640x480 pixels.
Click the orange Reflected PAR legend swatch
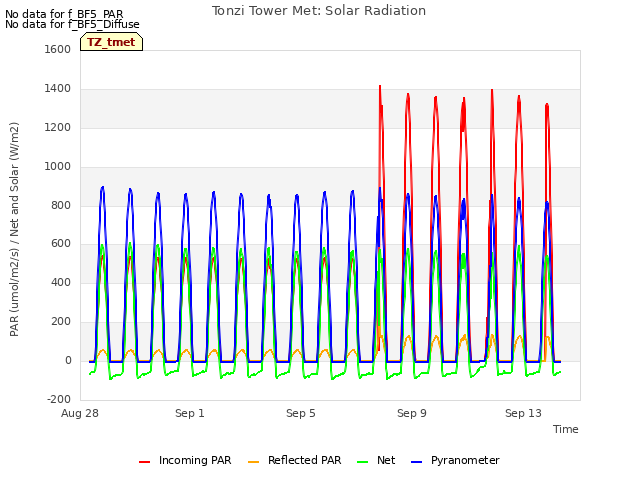253,462
